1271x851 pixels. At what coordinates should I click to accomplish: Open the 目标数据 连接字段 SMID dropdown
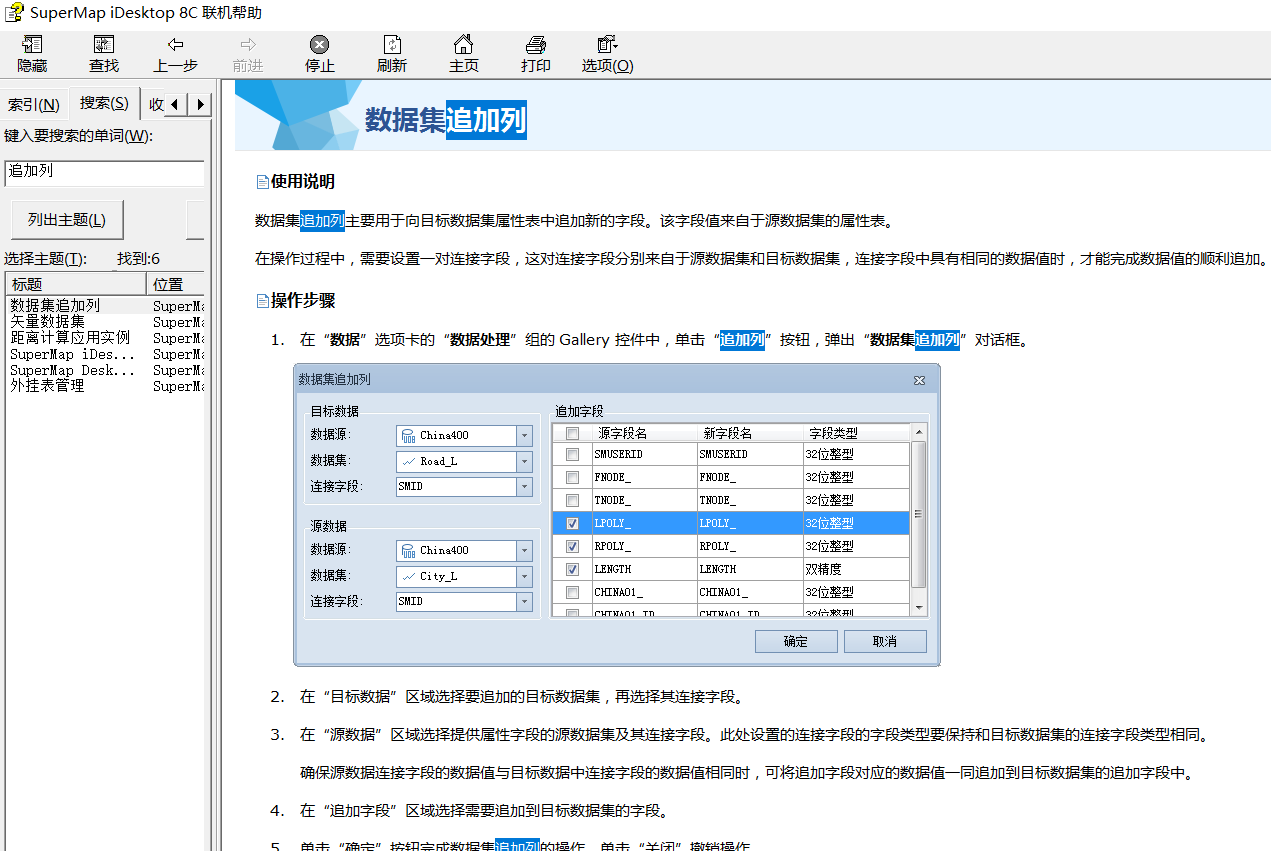(525, 487)
